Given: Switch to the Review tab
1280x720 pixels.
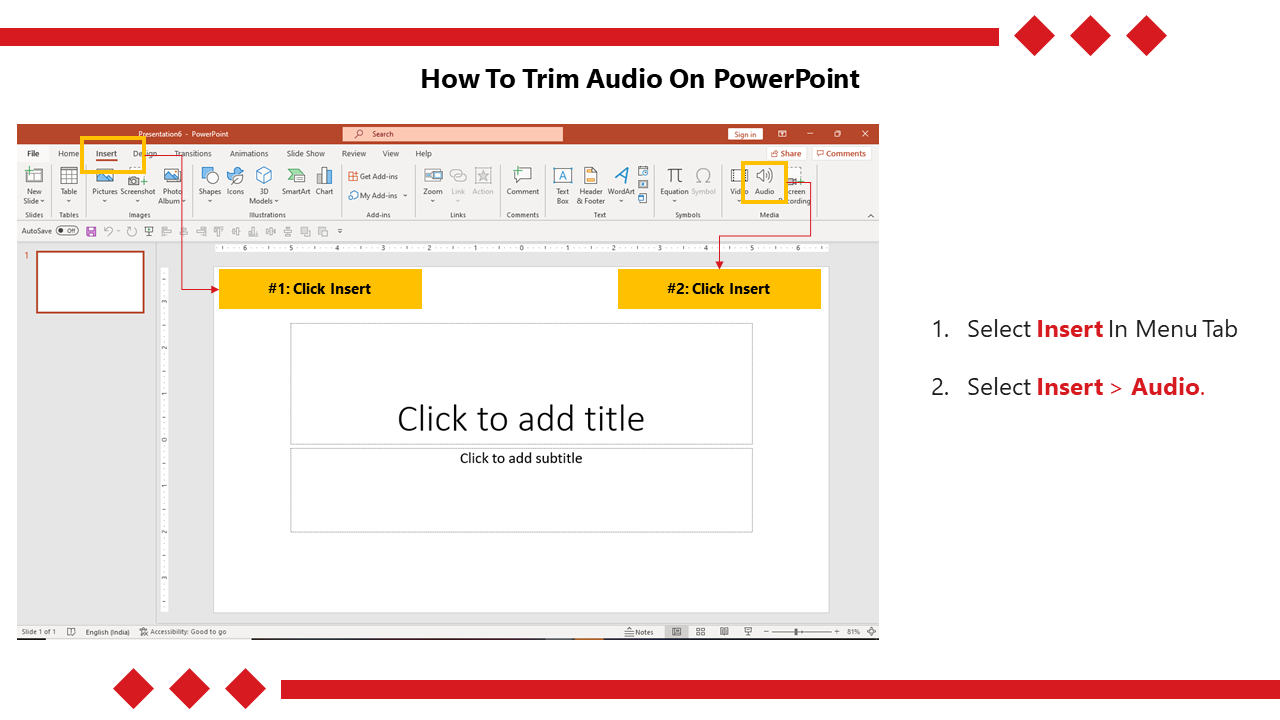Looking at the screenshot, I should point(354,154).
